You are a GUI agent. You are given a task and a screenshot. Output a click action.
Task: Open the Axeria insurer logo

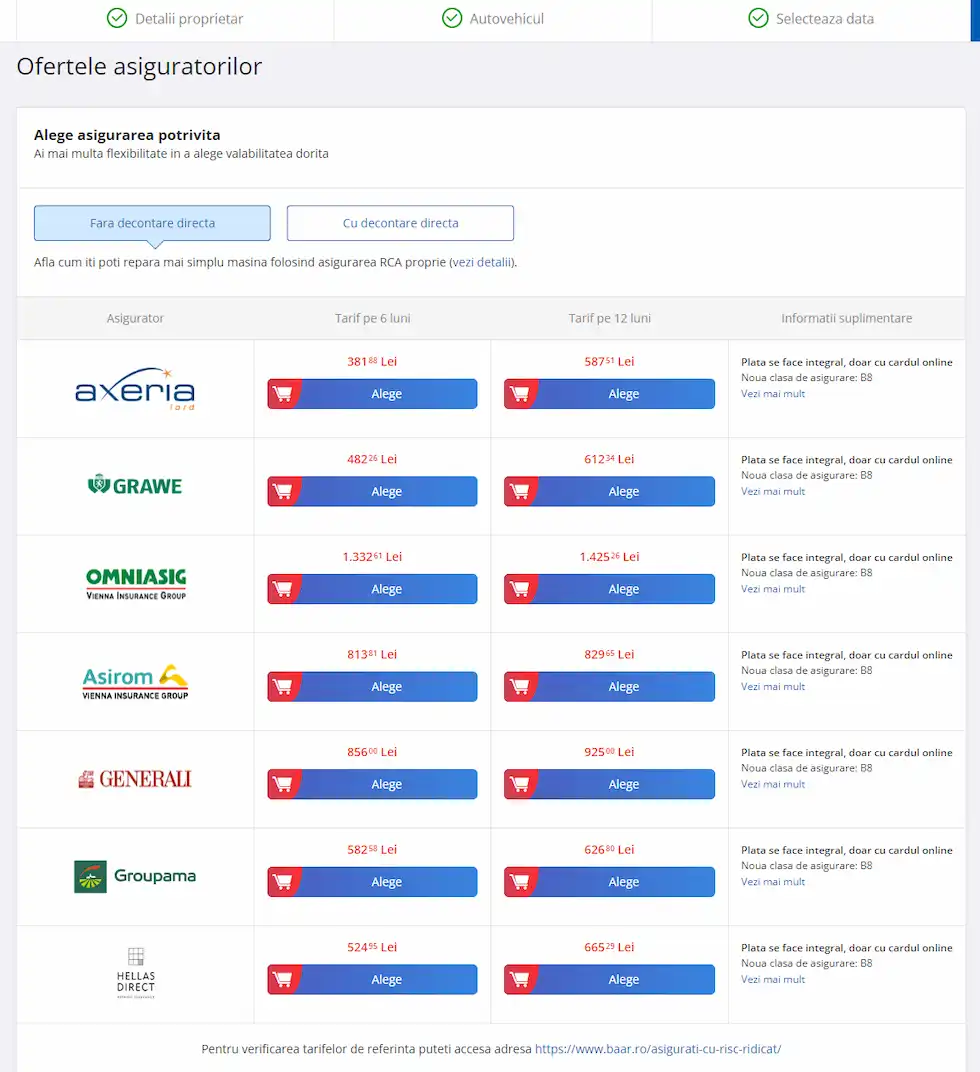[135, 389]
